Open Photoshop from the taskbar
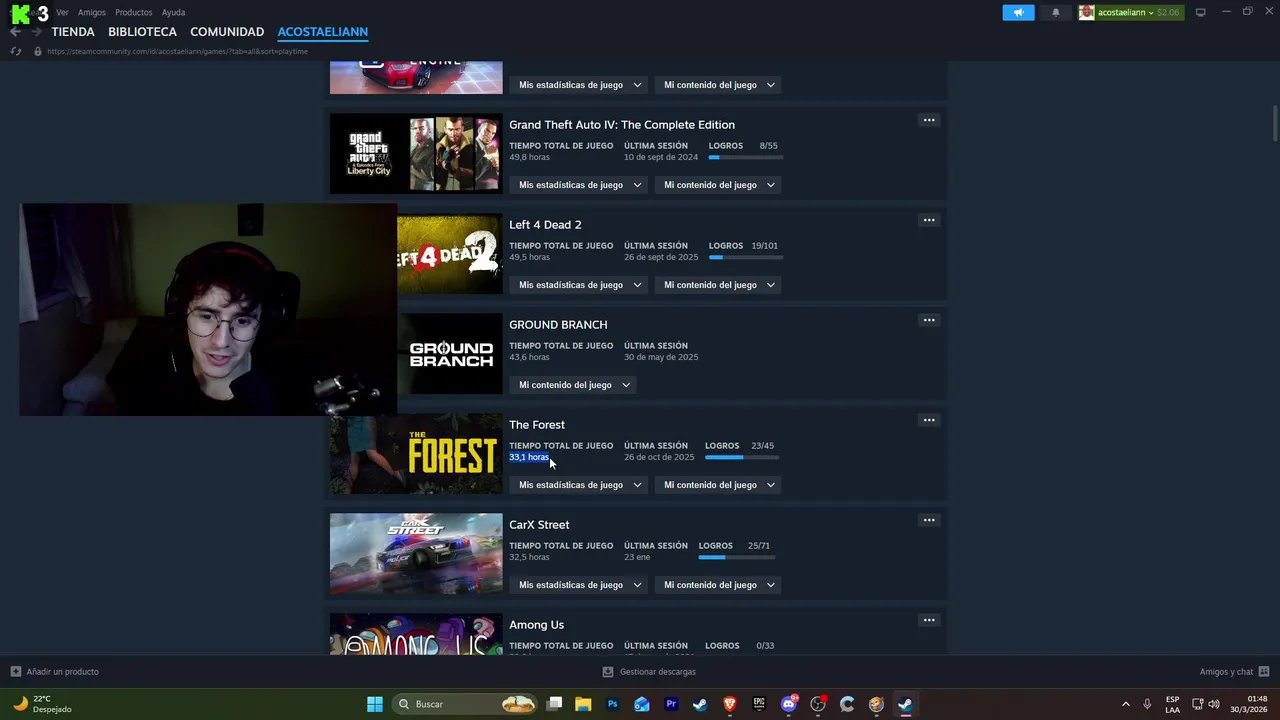The height and width of the screenshot is (720, 1280). (612, 704)
